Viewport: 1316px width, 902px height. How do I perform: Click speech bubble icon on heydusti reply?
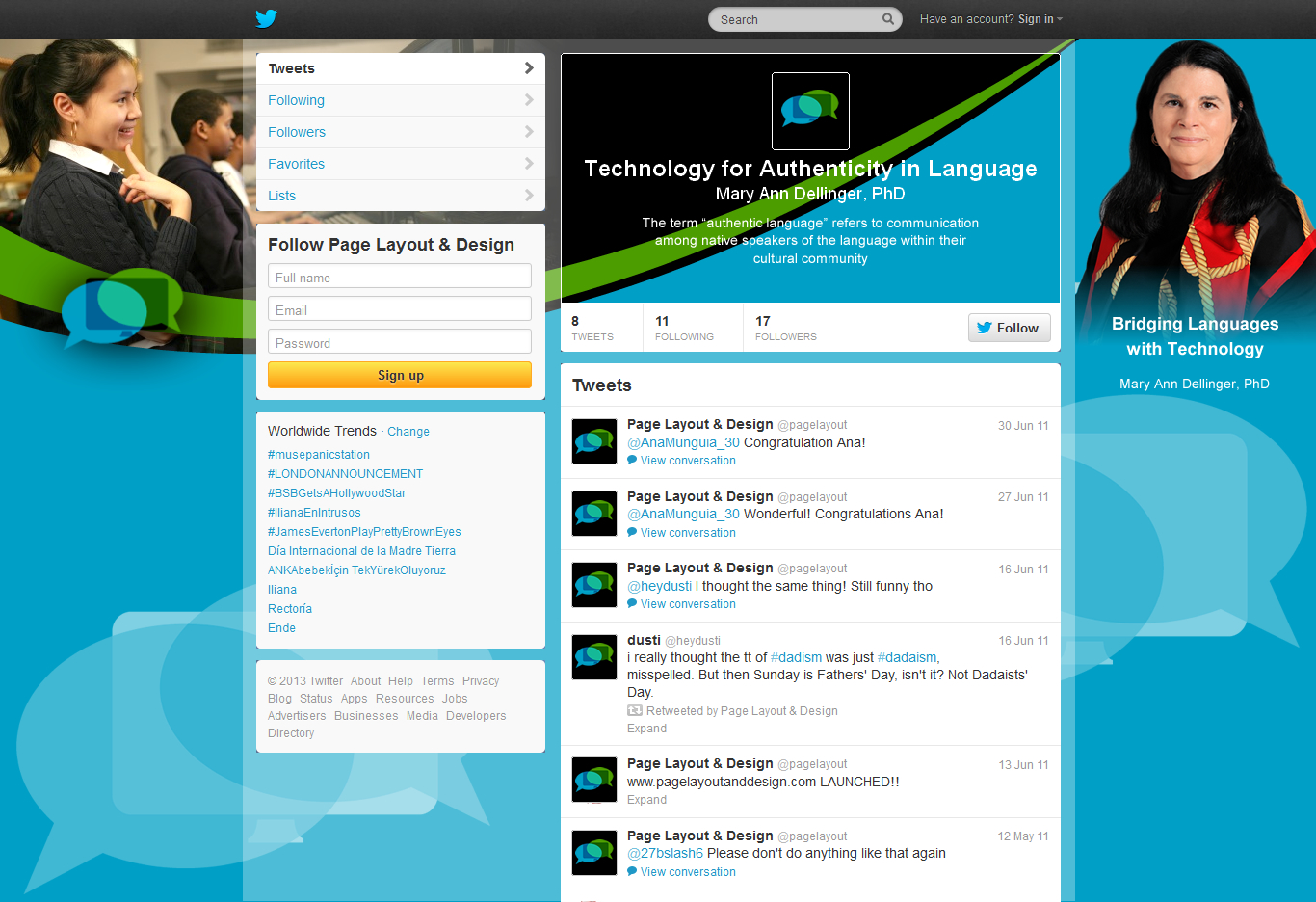pos(632,604)
